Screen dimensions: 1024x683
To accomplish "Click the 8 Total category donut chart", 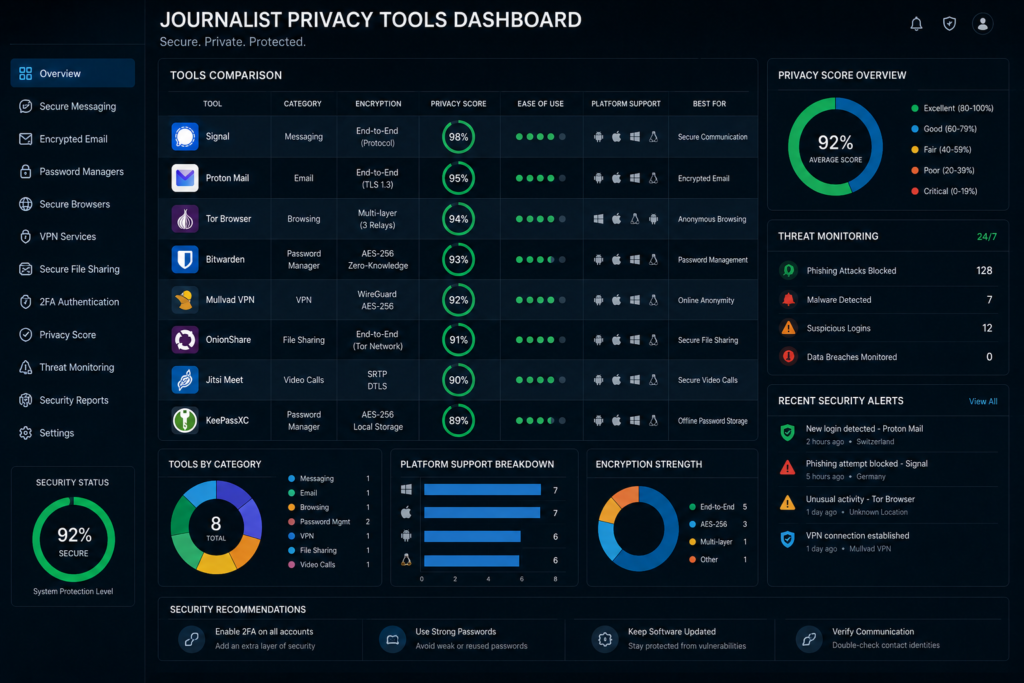I will pos(216,527).
